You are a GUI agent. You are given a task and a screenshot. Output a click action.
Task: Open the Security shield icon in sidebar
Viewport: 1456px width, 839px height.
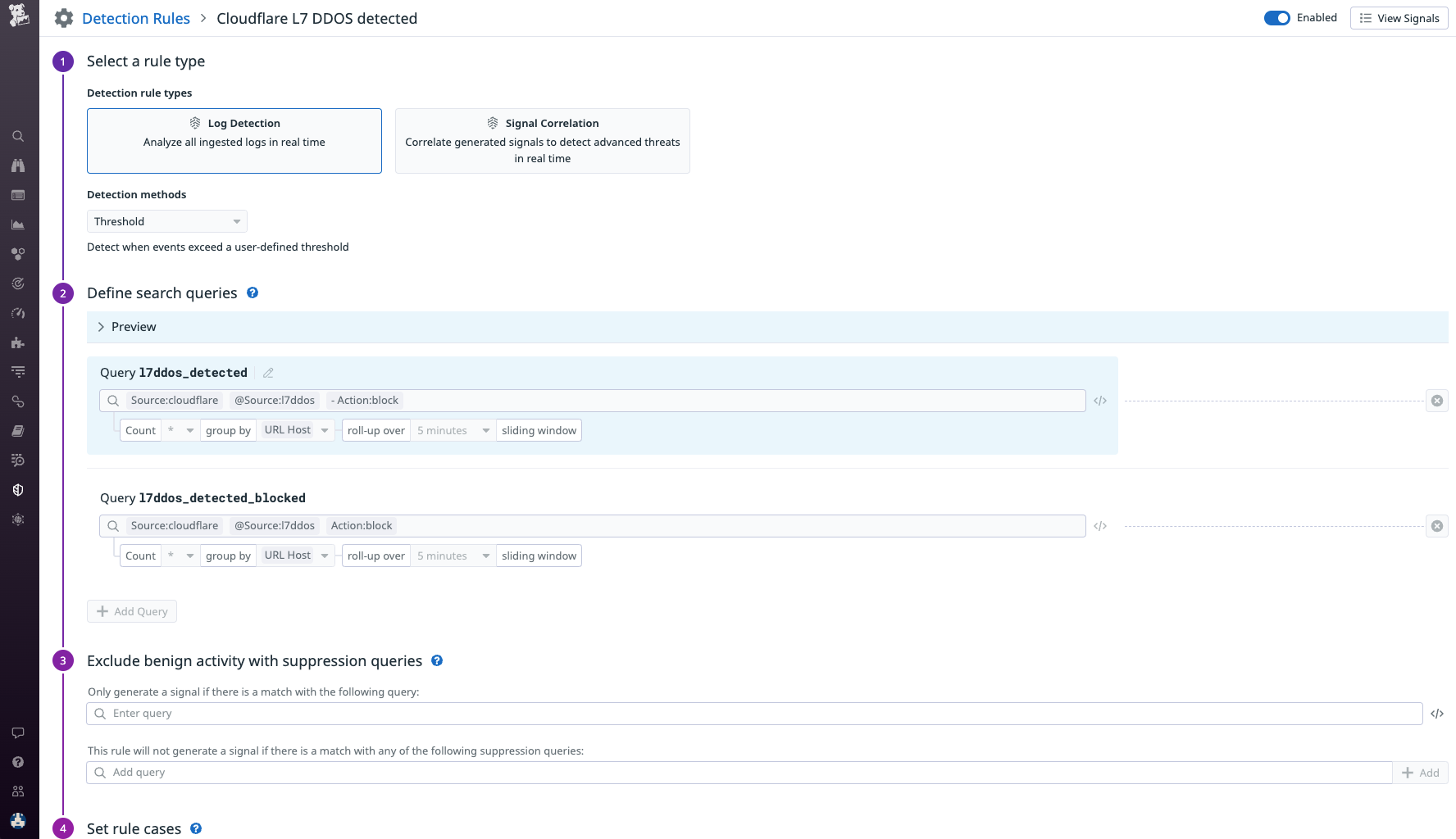18,490
